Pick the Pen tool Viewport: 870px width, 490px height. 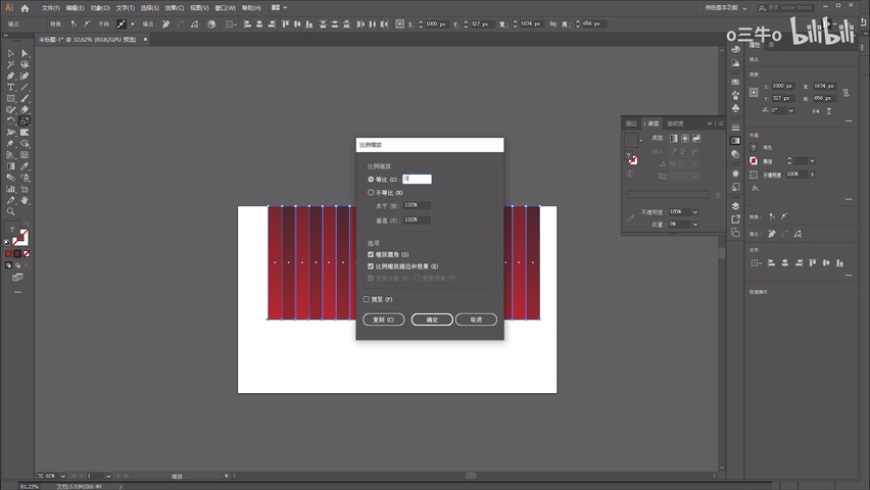pyautogui.click(x=11, y=76)
